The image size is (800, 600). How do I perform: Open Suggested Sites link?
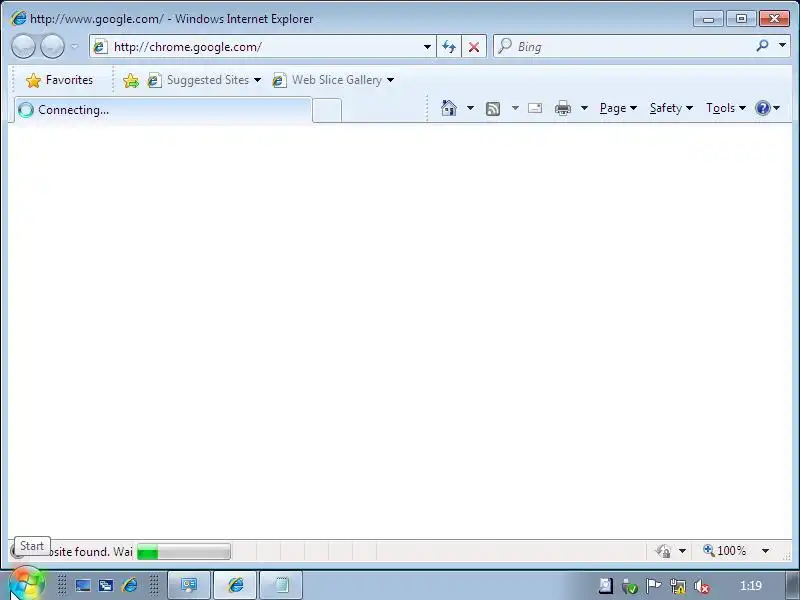tap(204, 80)
